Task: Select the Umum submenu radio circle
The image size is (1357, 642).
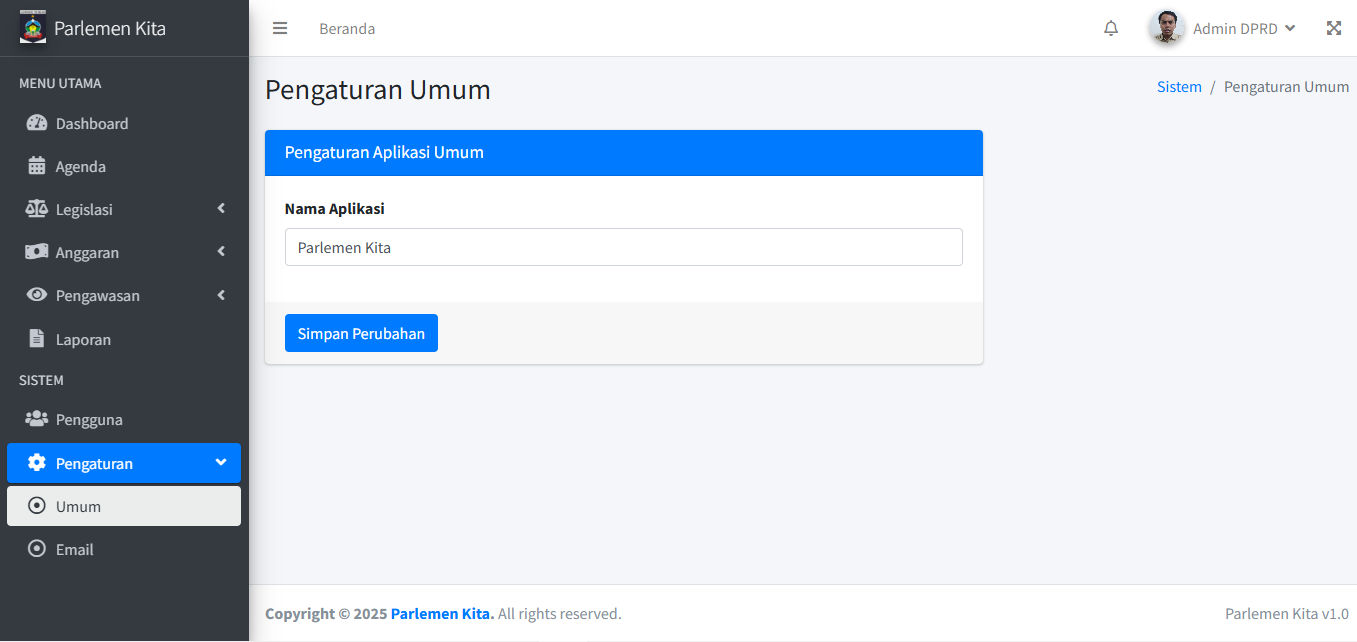Action: click(x=37, y=506)
